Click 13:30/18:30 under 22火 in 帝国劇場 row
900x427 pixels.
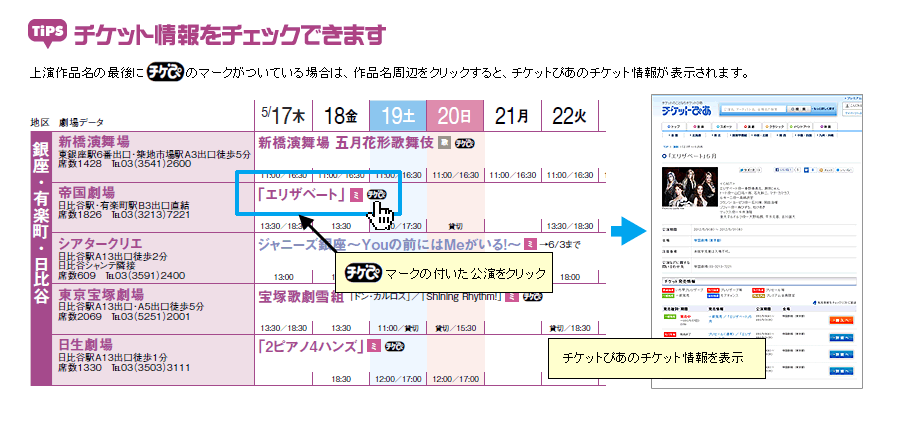[571, 226]
